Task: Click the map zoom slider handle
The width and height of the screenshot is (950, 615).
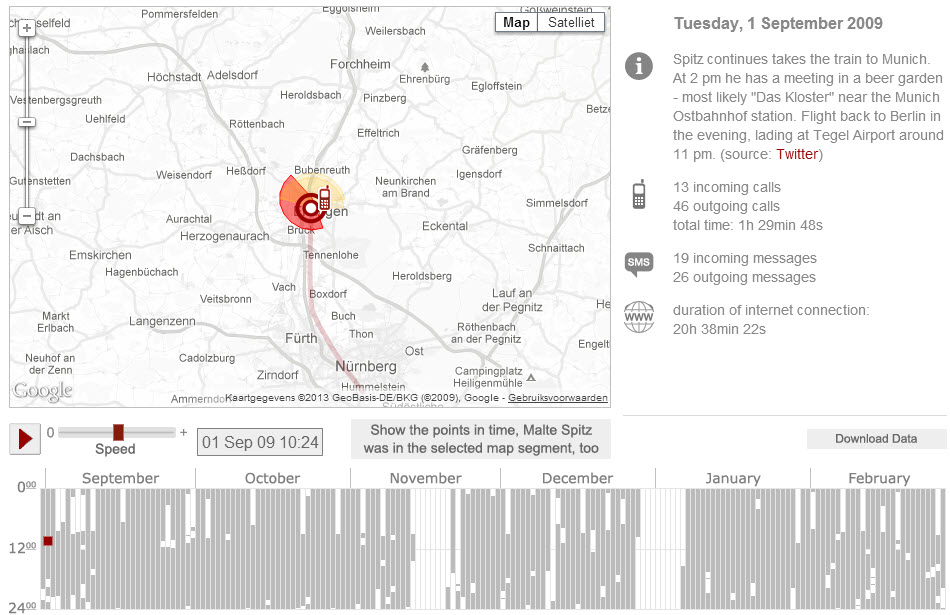Action: point(27,122)
